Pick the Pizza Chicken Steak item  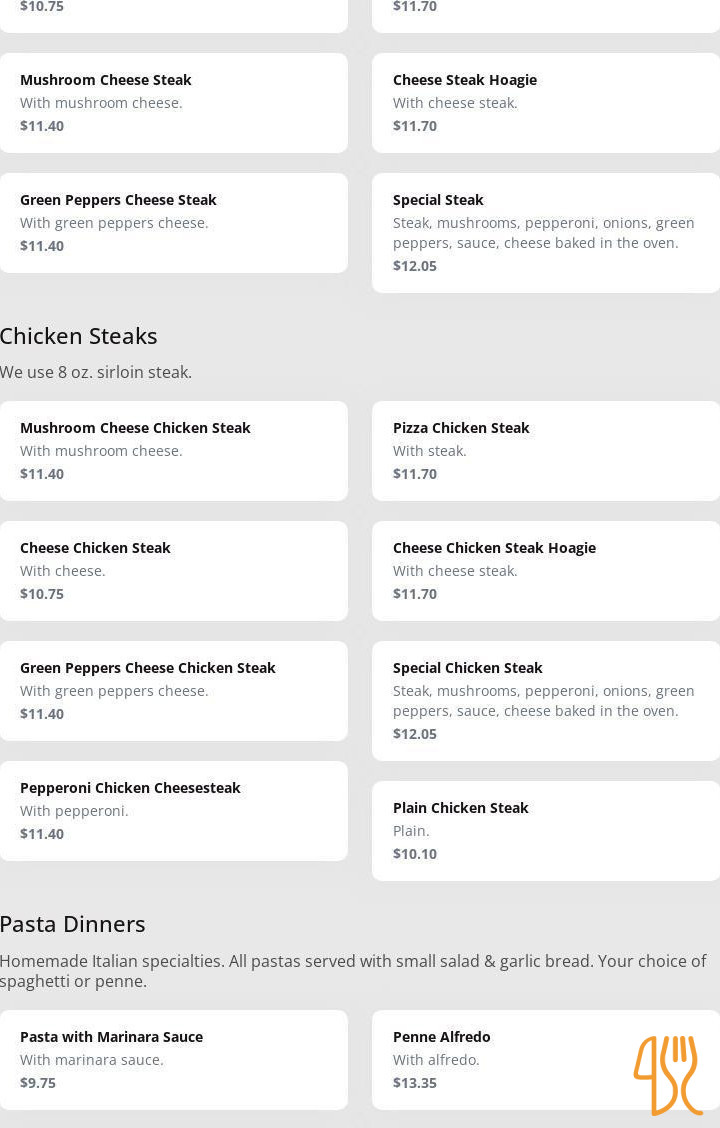coord(546,451)
